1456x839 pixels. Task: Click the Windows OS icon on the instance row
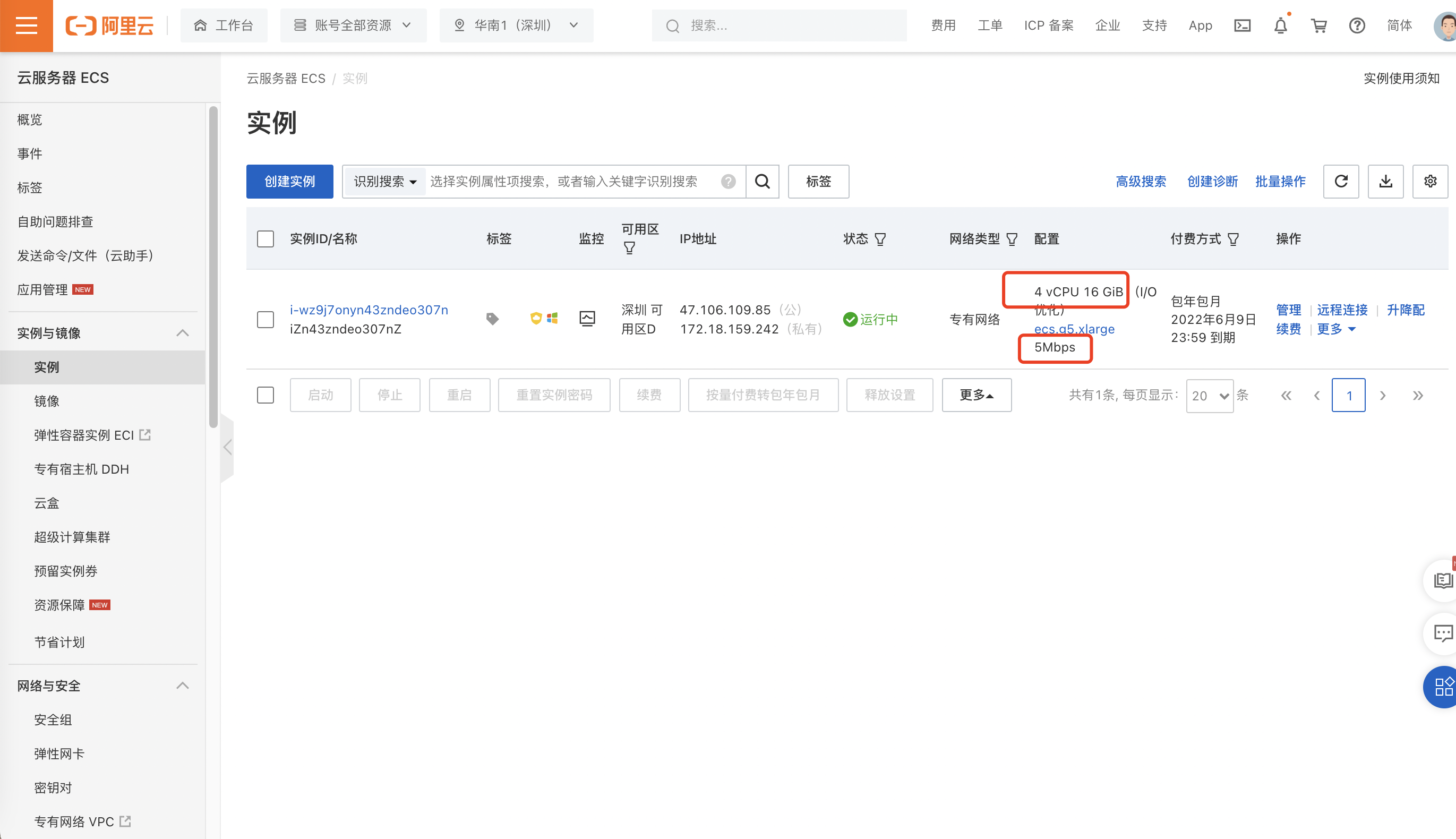[x=553, y=318]
